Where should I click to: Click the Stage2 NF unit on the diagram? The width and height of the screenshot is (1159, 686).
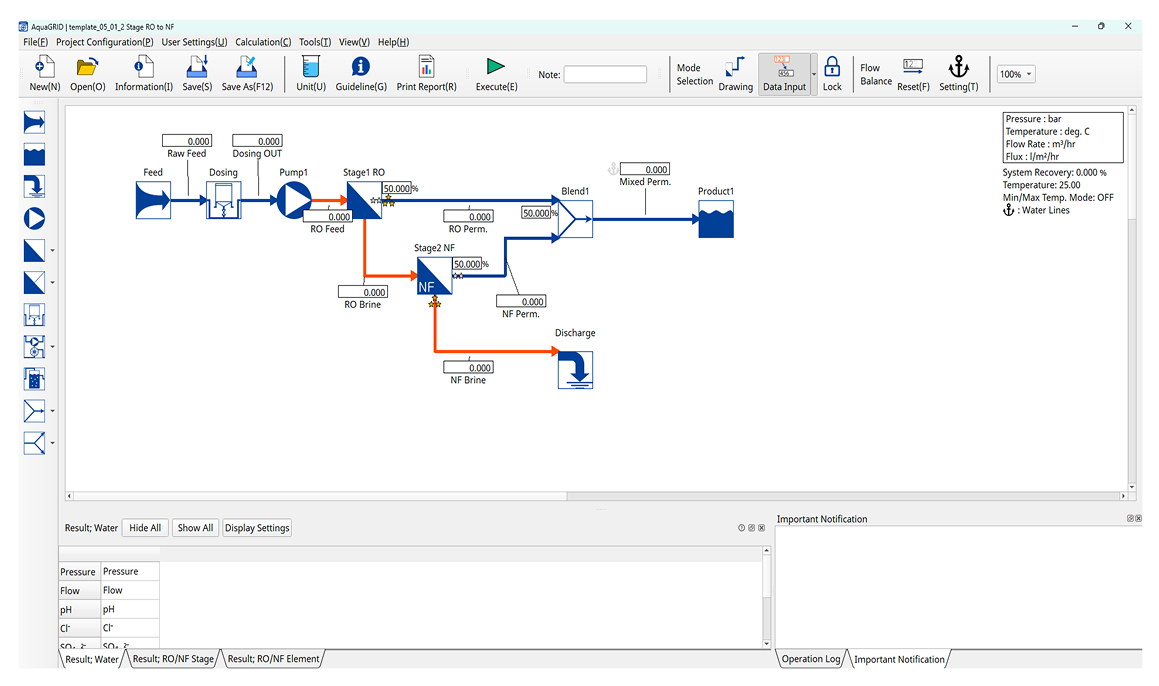point(434,277)
